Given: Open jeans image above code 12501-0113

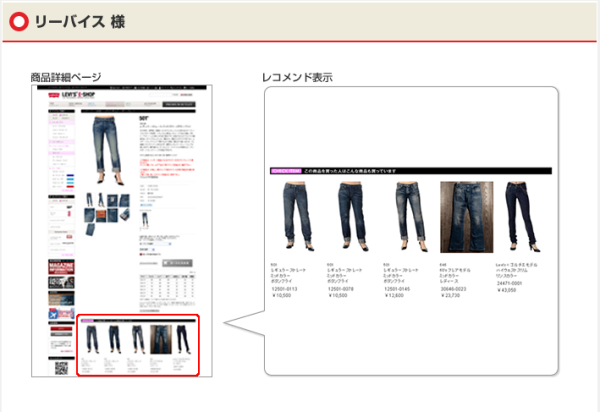Looking at the screenshot, I should pyautogui.click(x=298, y=216).
